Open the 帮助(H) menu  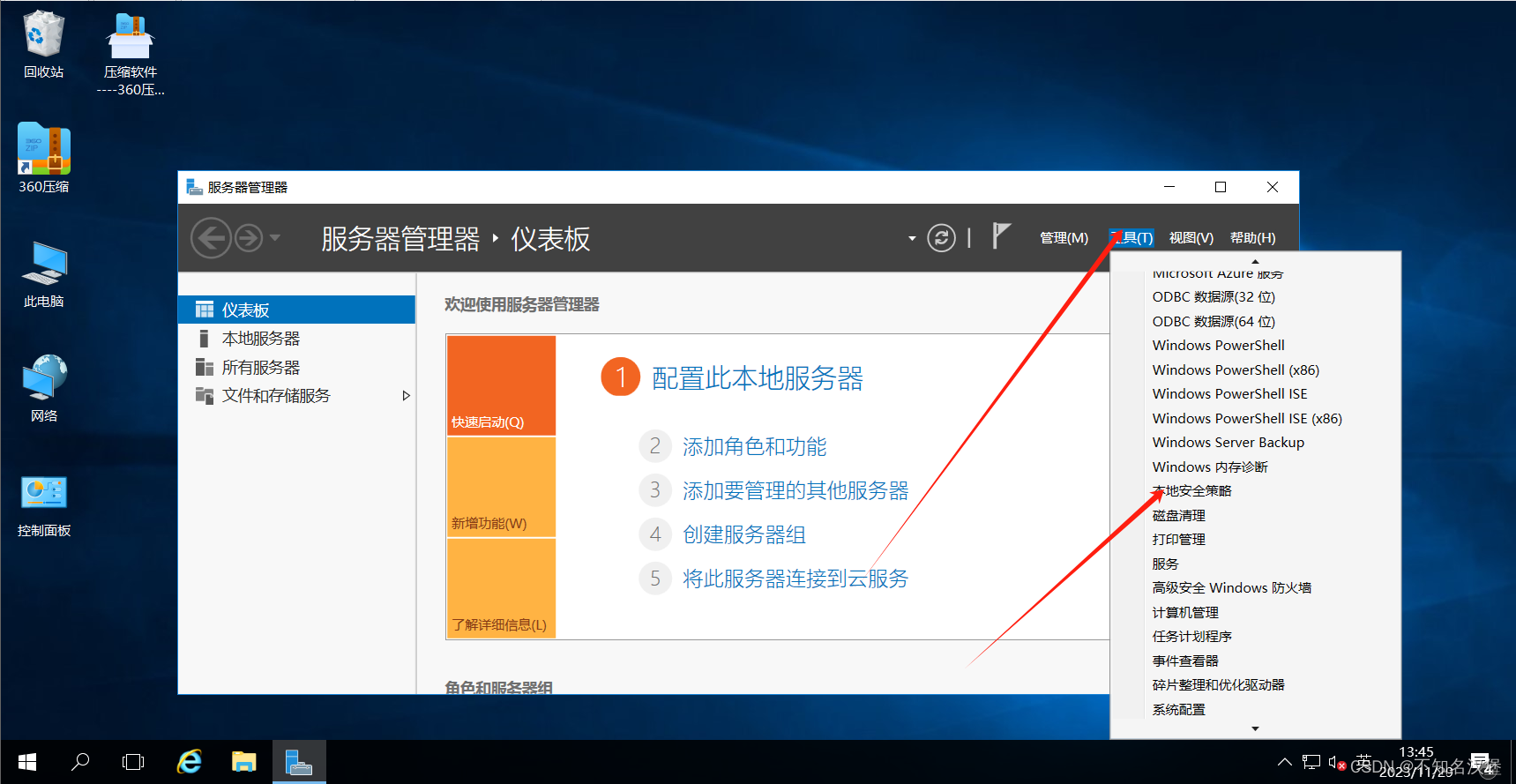click(1252, 238)
